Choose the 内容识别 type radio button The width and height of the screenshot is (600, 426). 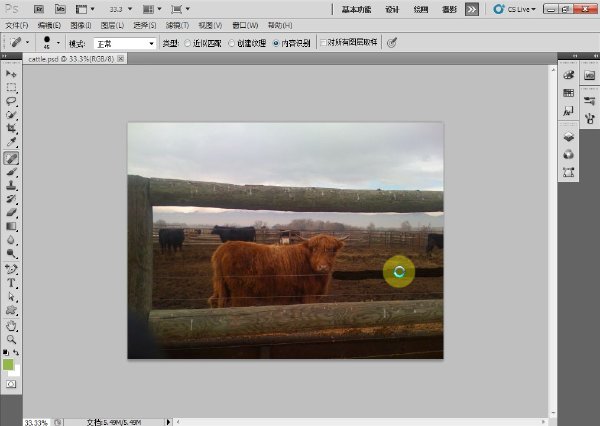click(x=276, y=43)
